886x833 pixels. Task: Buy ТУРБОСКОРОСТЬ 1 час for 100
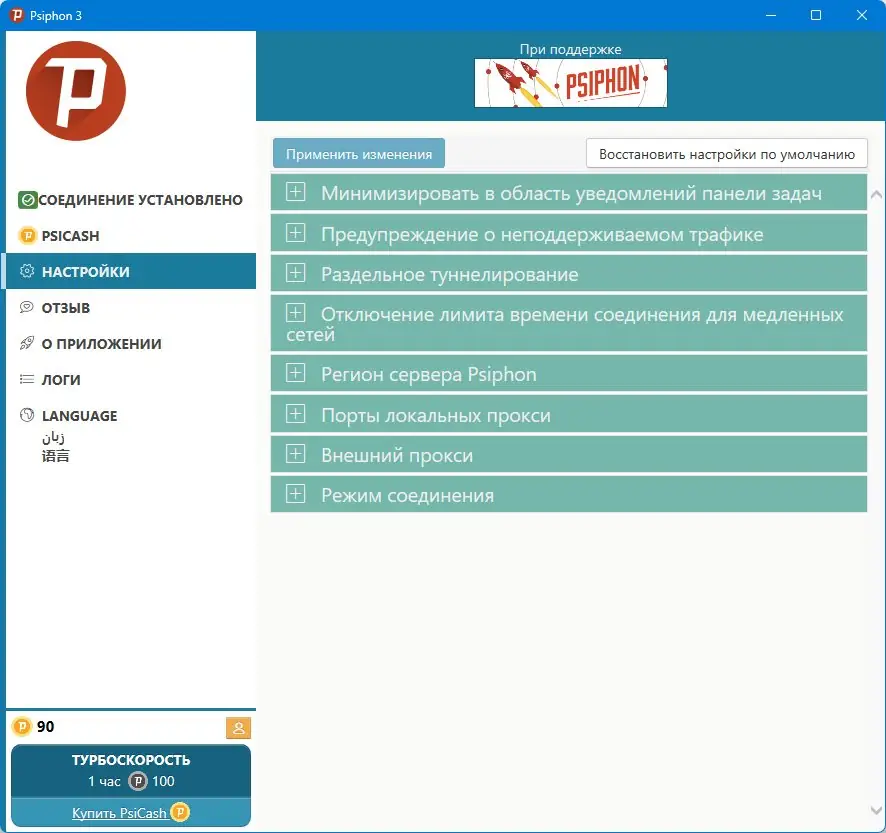pyautogui.click(x=131, y=771)
